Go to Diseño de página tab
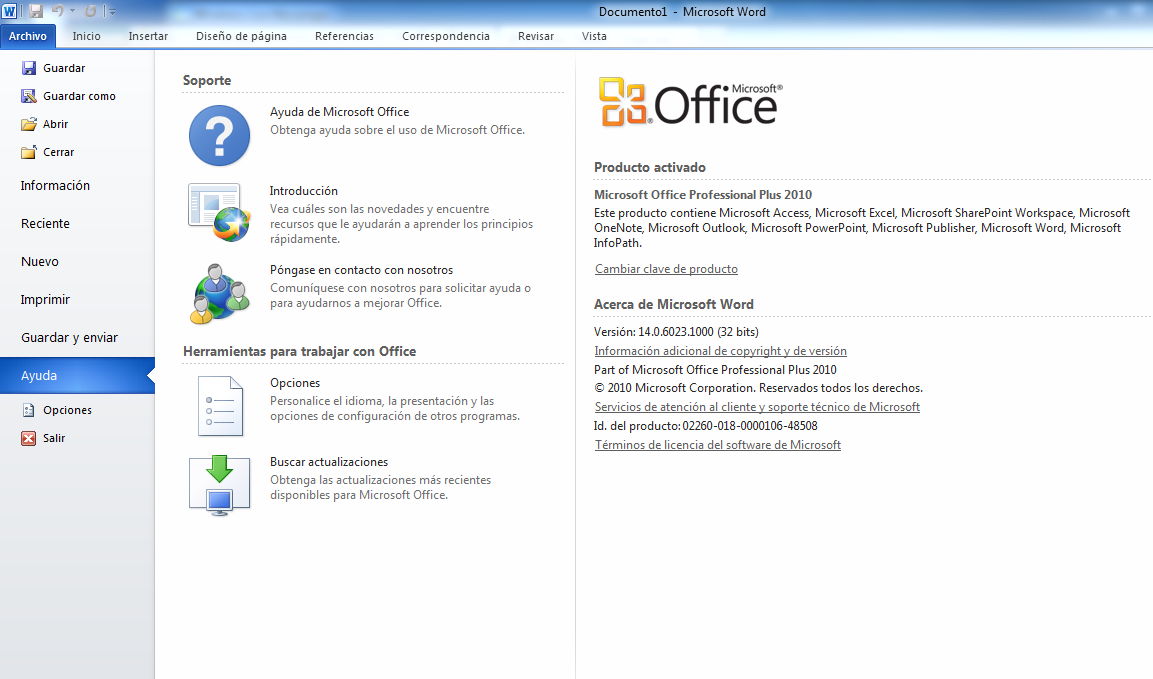Image resolution: width=1153 pixels, height=679 pixels. (241, 36)
